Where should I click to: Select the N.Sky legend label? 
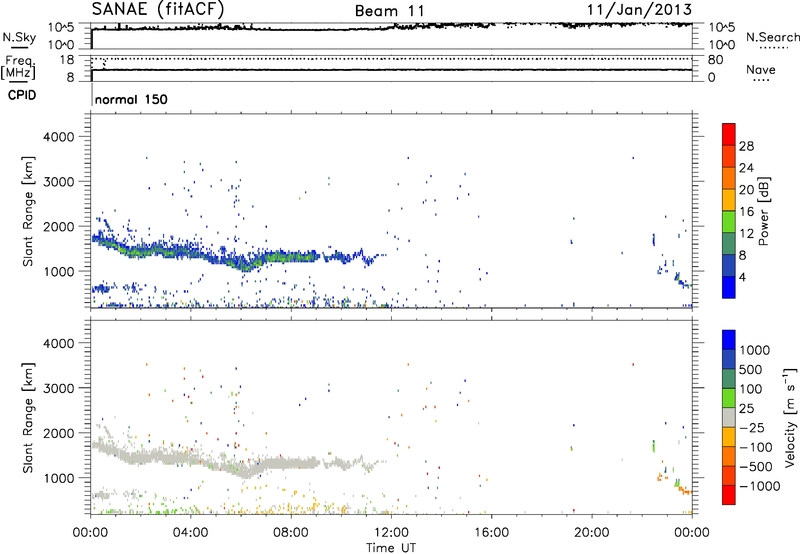click(x=19, y=37)
